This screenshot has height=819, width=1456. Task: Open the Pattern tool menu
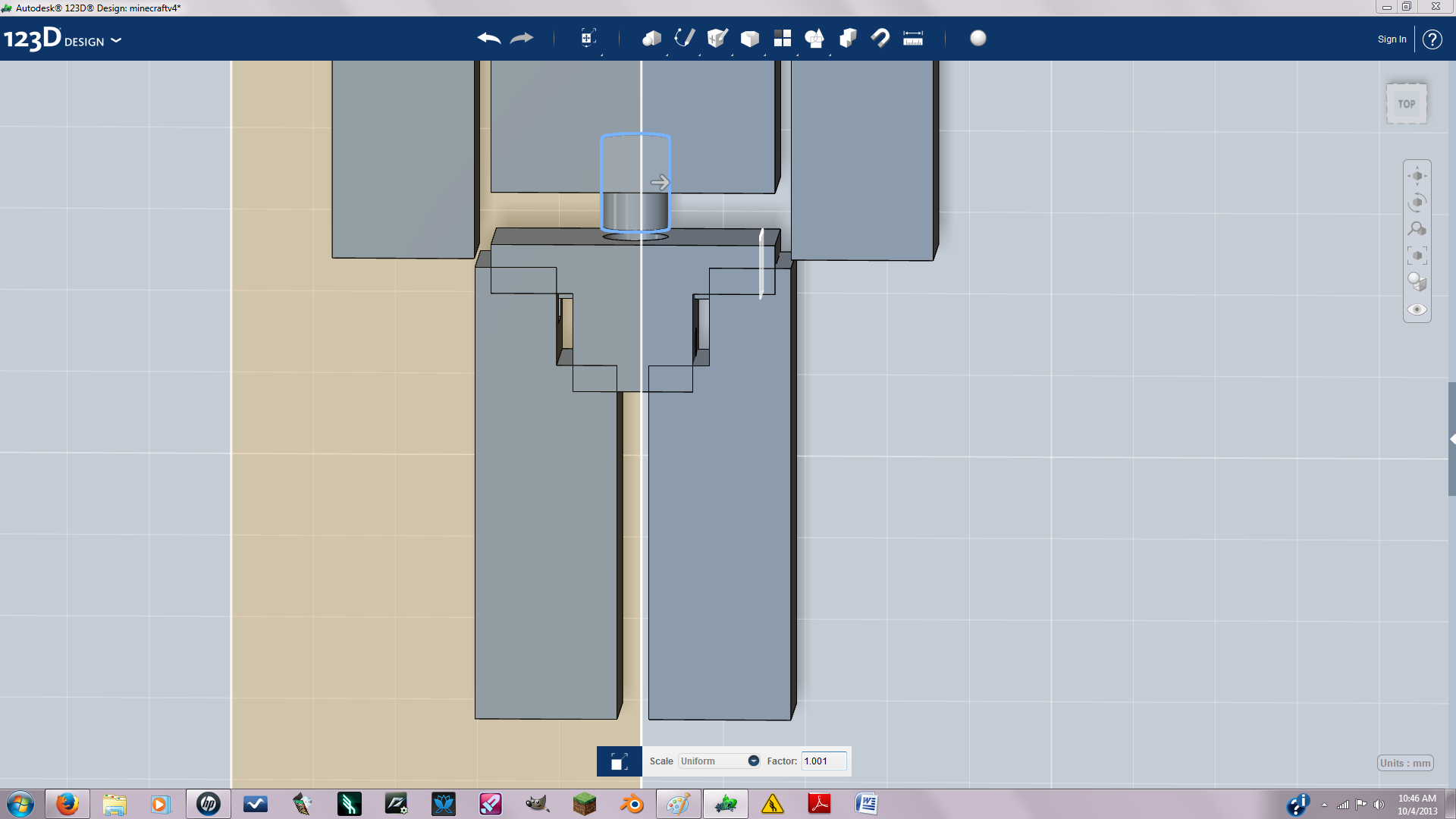tap(783, 38)
